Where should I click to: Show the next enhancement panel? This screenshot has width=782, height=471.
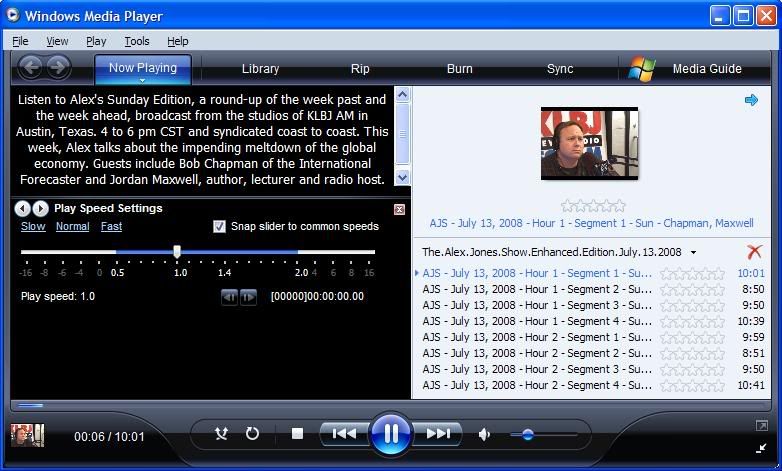tap(40, 208)
